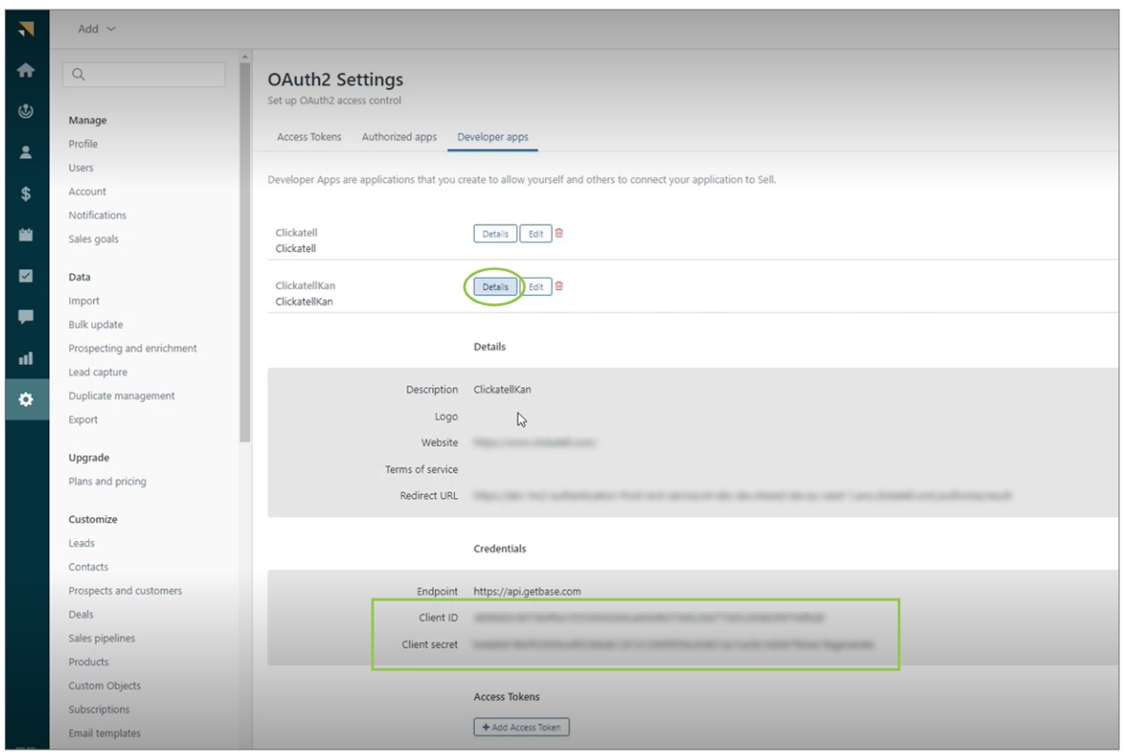This screenshot has width=1124, height=756.
Task: Open the chat bubble icon in sidebar
Action: point(26,317)
